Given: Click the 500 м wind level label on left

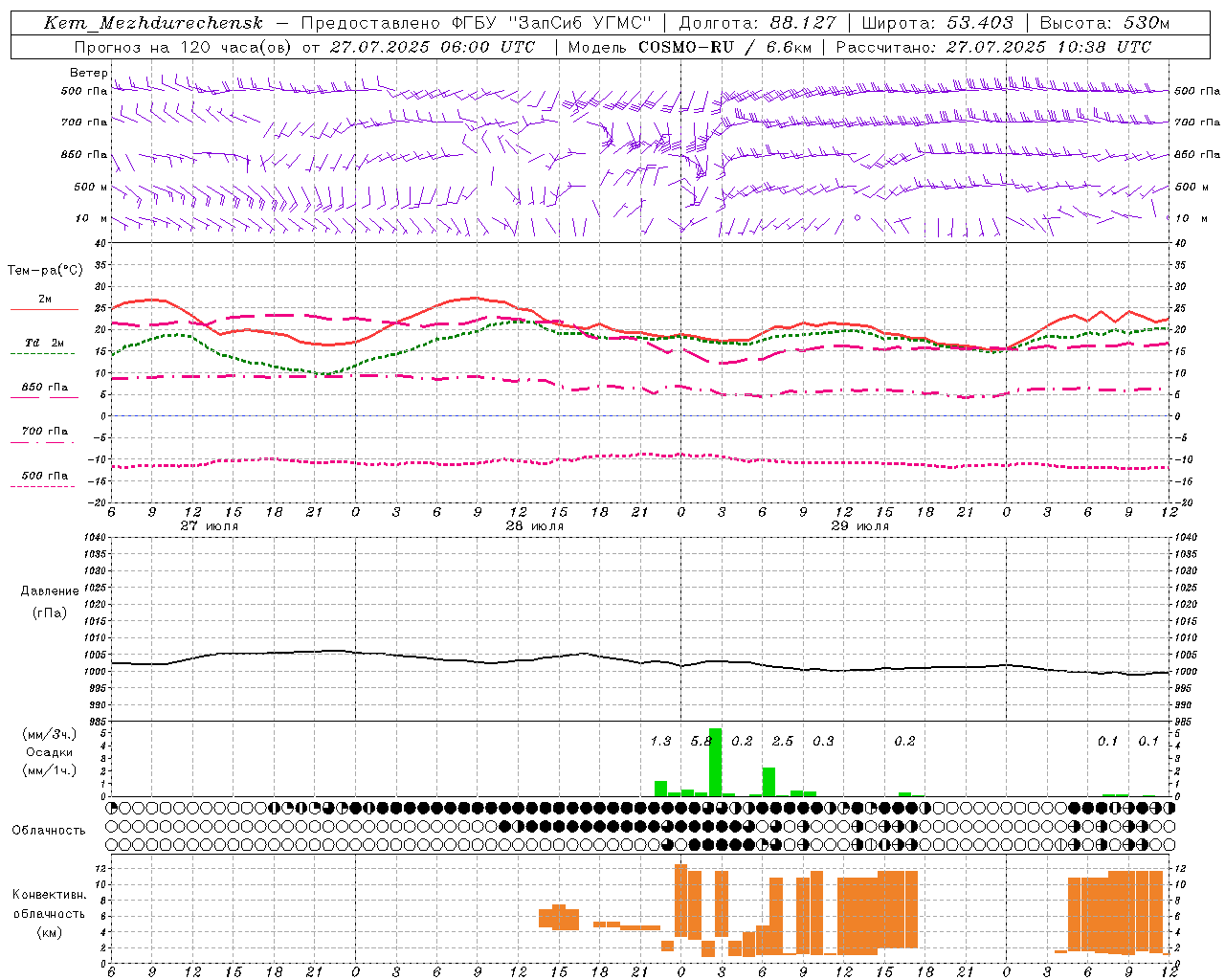Looking at the screenshot, I should point(90,187).
